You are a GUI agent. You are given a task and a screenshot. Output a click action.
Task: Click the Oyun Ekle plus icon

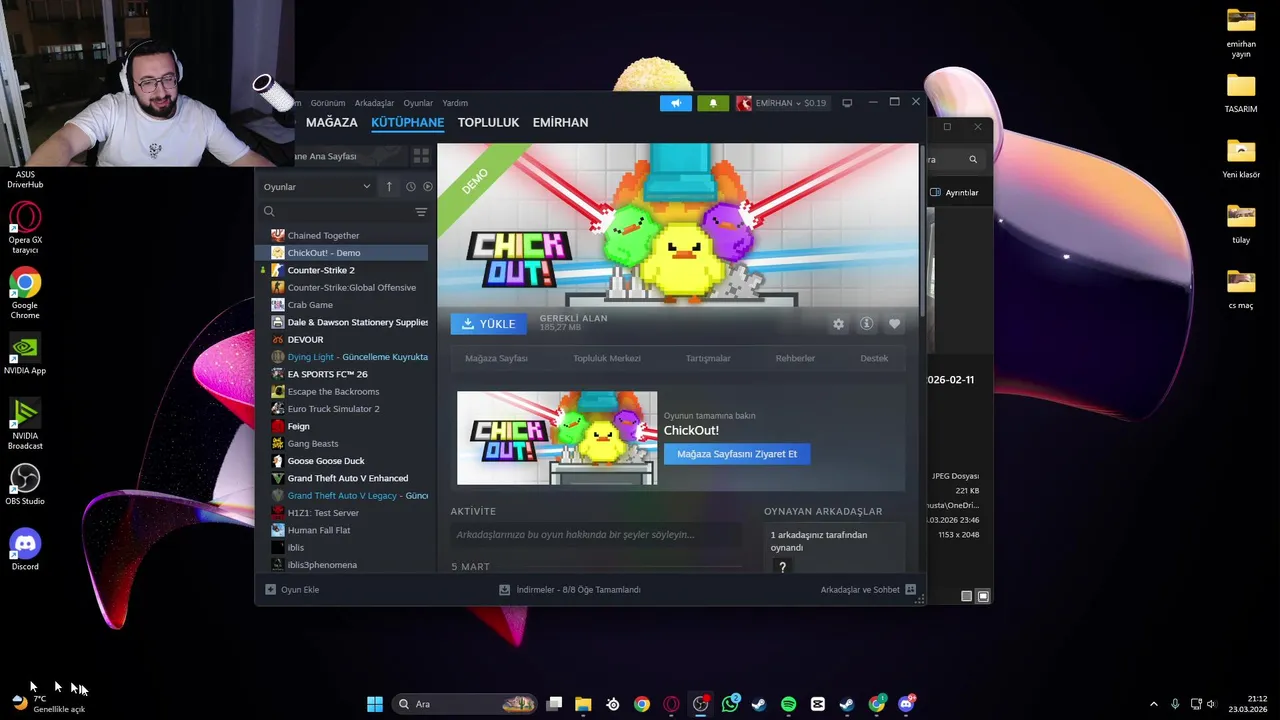coord(270,590)
